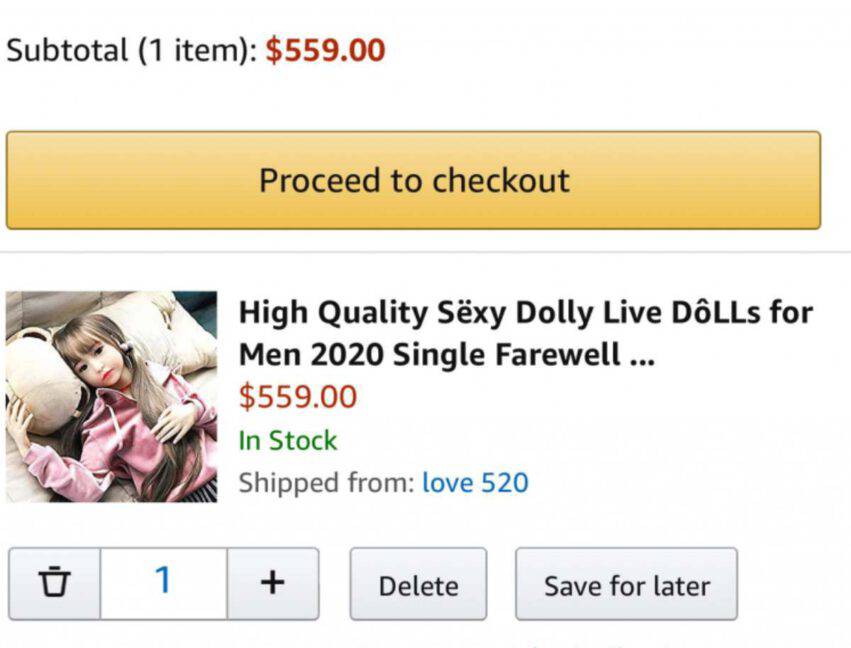Image resolution: width=851 pixels, height=648 pixels.
Task: Click the item price $559.00 under the title
Action: pos(297,397)
